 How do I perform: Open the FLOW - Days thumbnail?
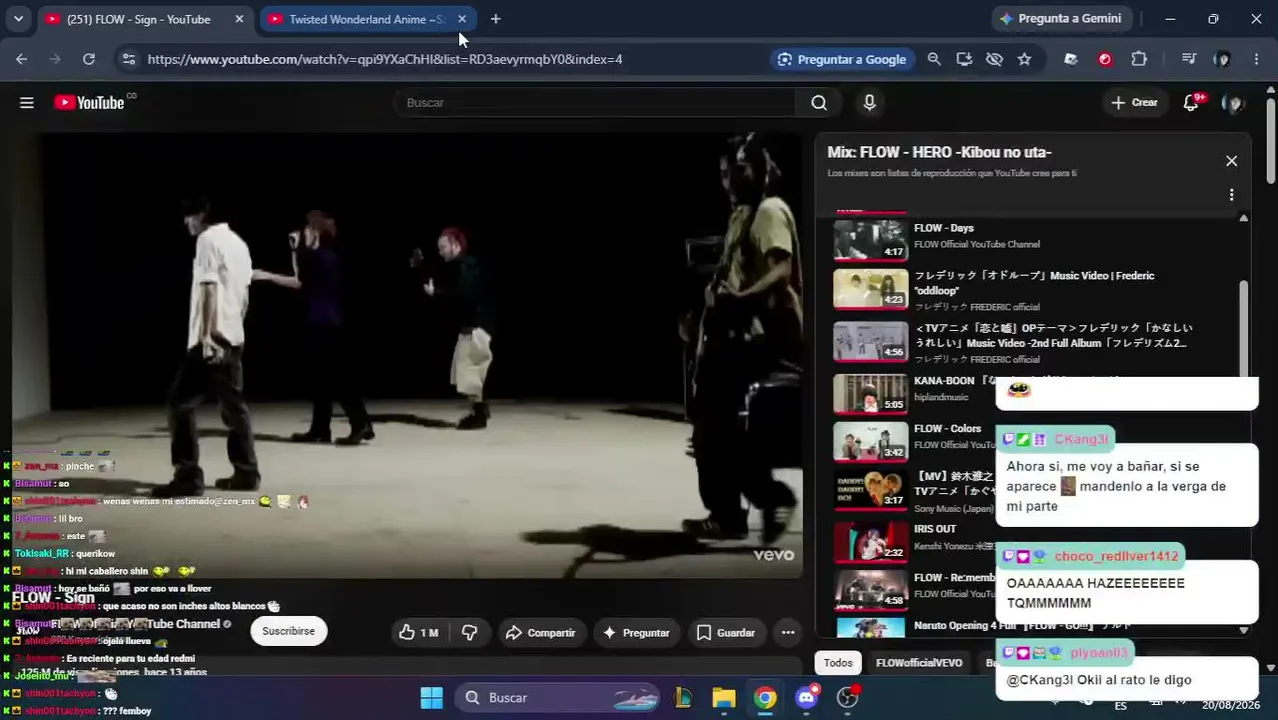pyautogui.click(x=870, y=240)
